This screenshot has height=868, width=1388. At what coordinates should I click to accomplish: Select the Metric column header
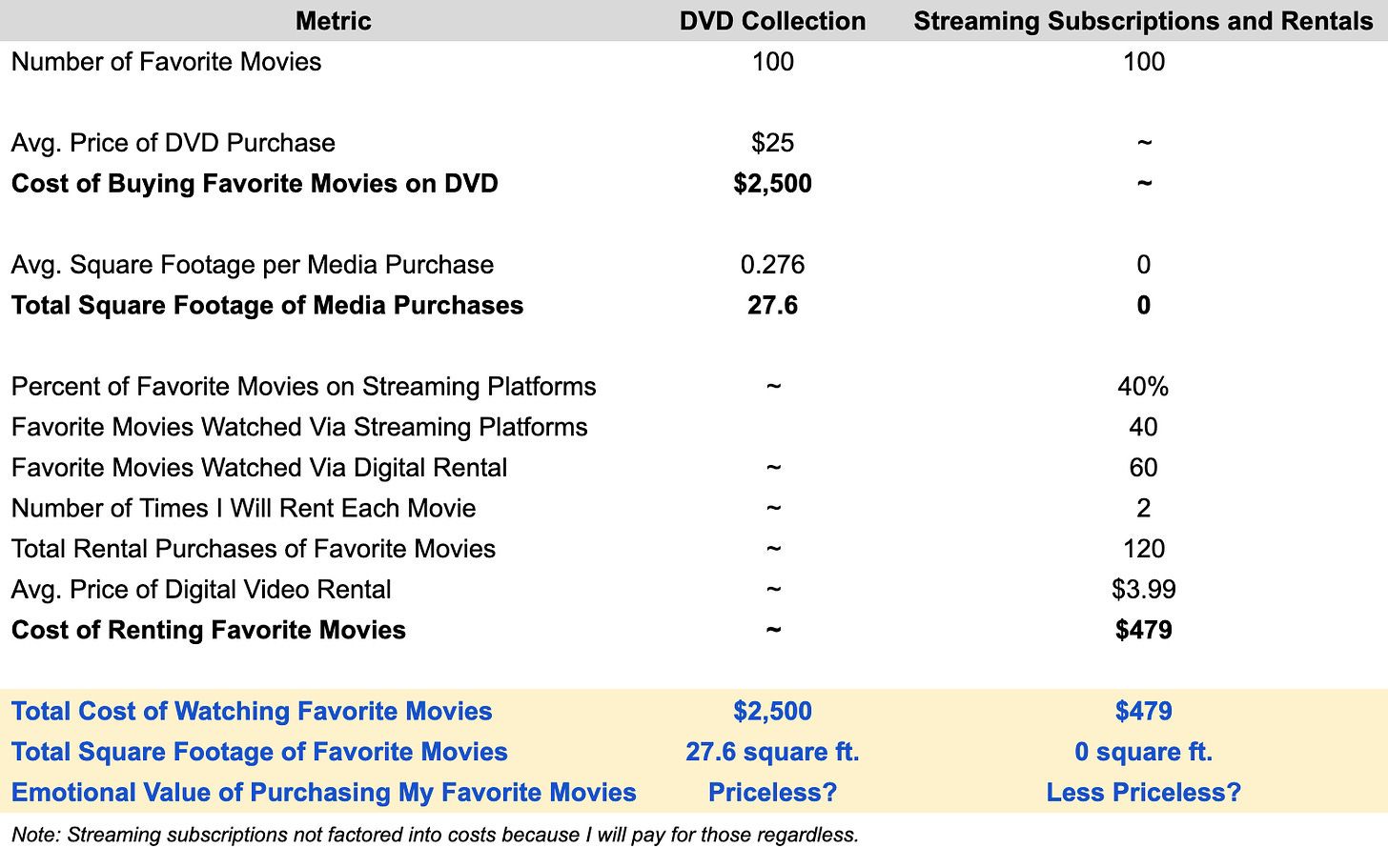333,21
